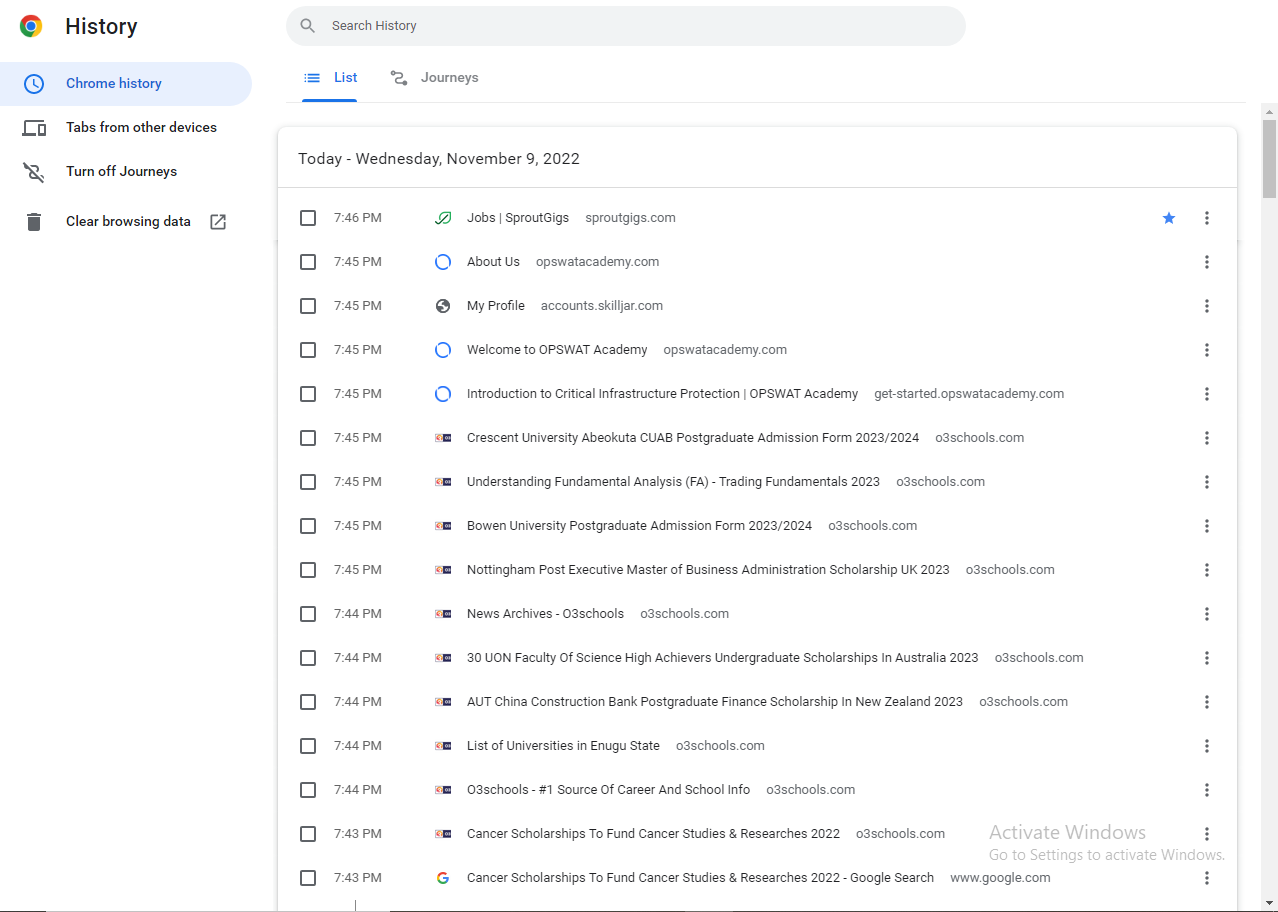Open more actions for O3schools - #1 Source entry
The height and width of the screenshot is (912, 1278).
pos(1207,790)
